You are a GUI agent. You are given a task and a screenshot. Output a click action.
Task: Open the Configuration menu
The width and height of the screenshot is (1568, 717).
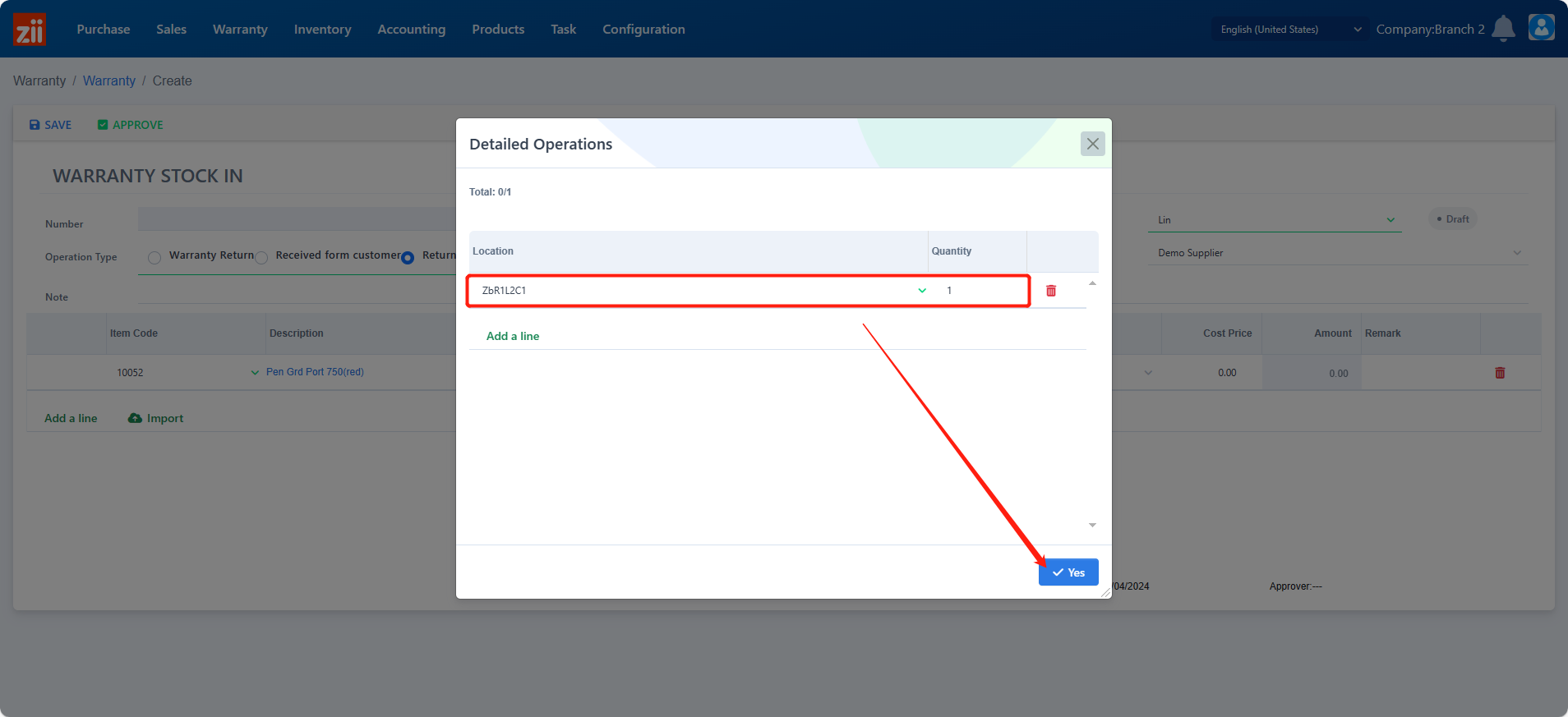pos(643,30)
